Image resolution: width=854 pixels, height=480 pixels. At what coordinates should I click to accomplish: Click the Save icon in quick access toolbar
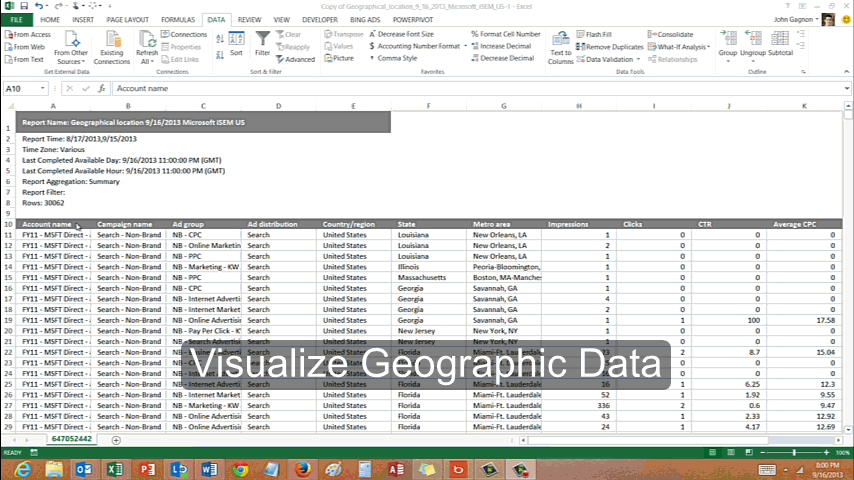[24, 6]
